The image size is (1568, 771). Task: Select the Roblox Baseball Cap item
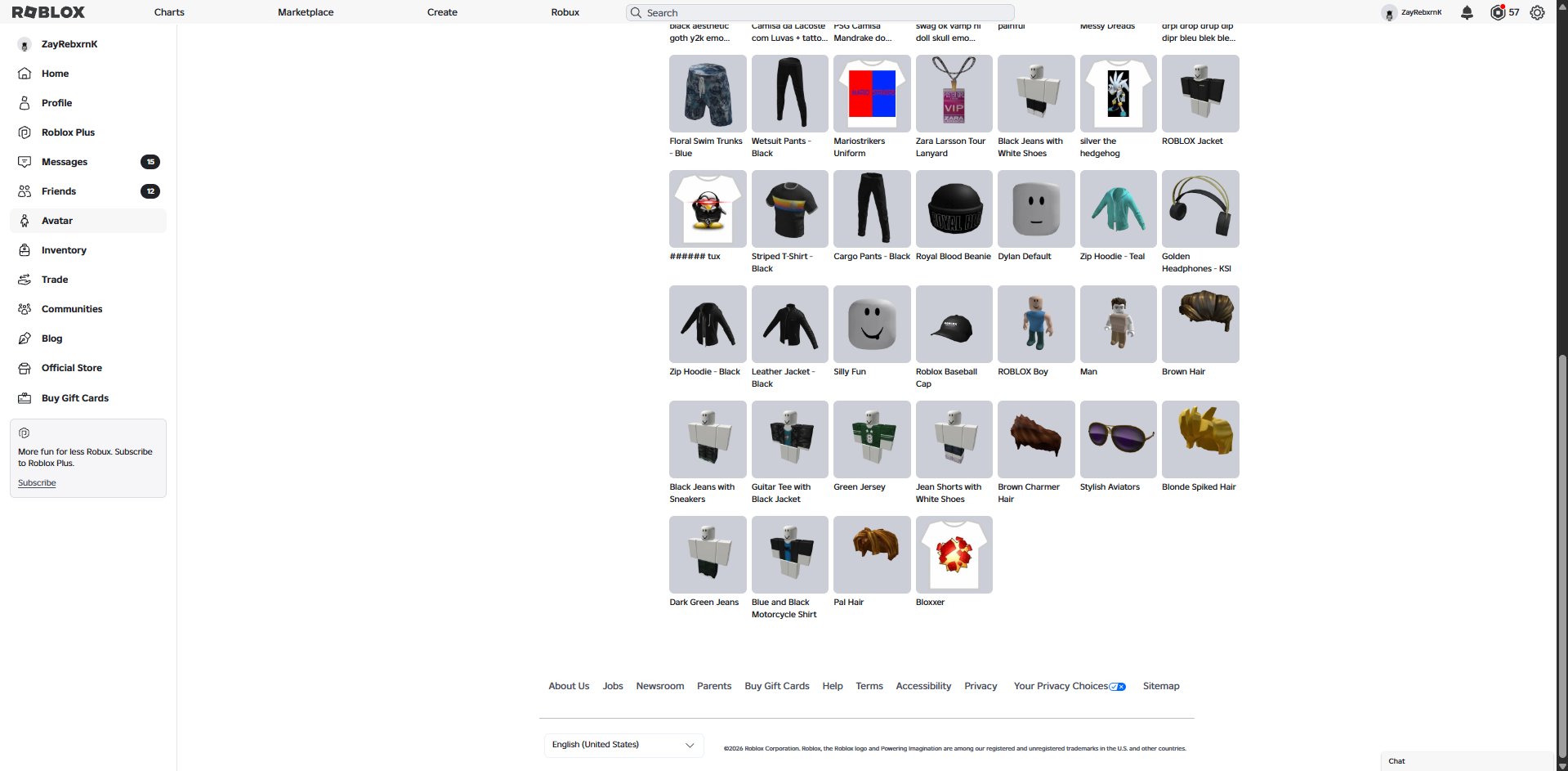pos(954,324)
